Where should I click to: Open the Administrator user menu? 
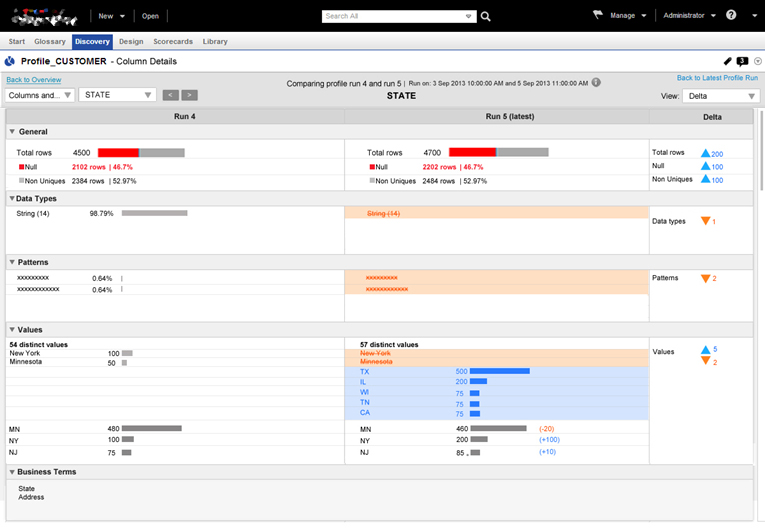point(689,16)
